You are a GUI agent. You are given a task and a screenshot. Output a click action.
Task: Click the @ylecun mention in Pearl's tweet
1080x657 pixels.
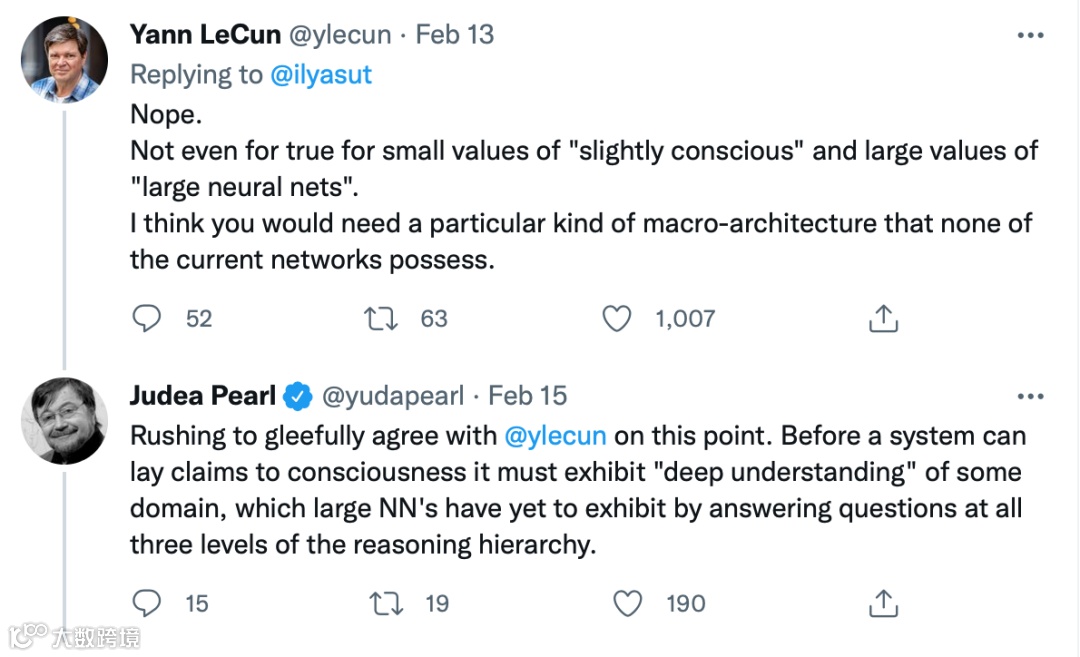pos(555,436)
